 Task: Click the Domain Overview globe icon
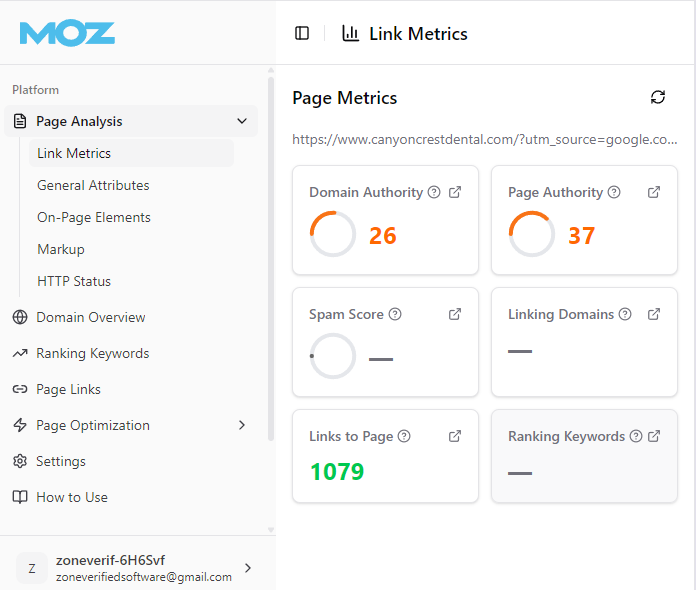[x=20, y=317]
